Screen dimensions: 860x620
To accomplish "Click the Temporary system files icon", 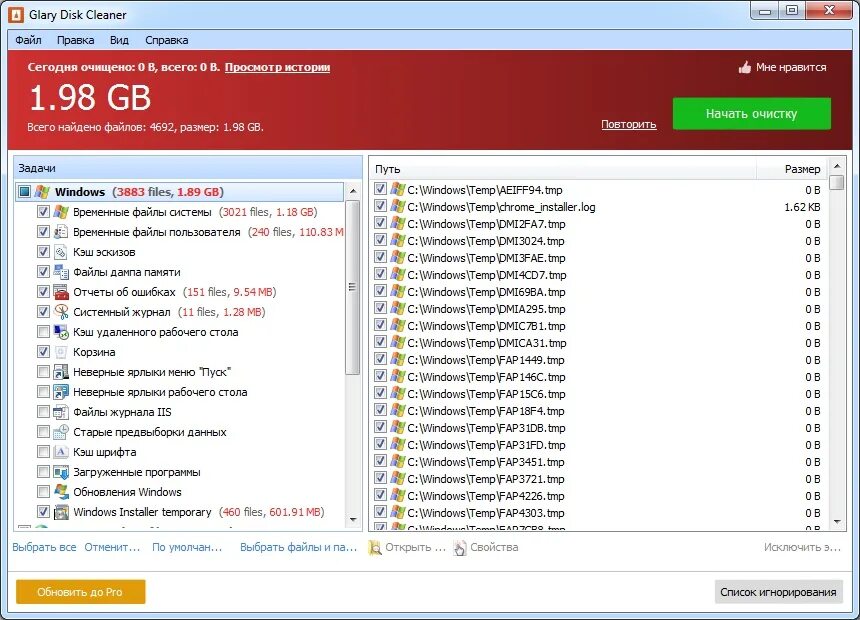I will [61, 212].
